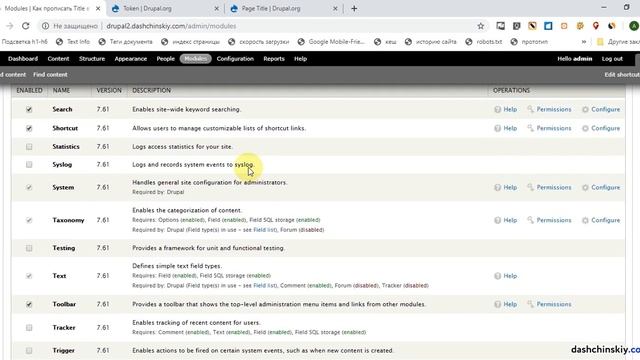This screenshot has height=360, width=640.
Task: Click the first extension icon right of the star
Action: pyautogui.click(x=500, y=26)
